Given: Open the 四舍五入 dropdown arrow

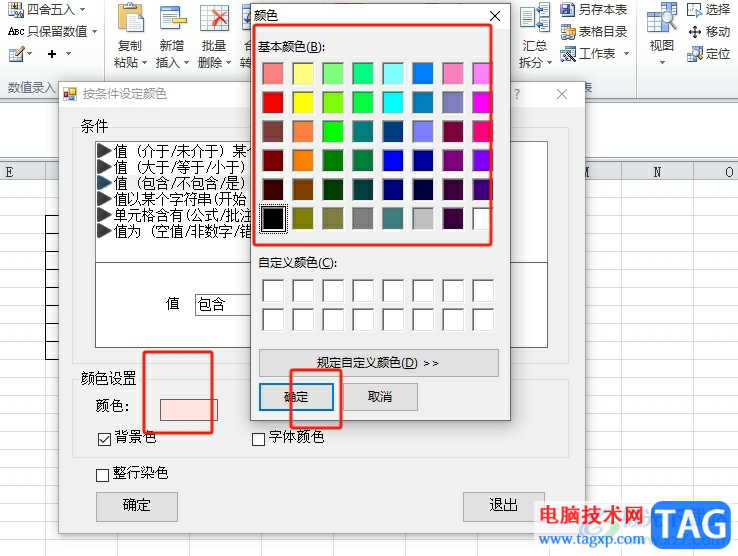Looking at the screenshot, I should click(x=83, y=9).
